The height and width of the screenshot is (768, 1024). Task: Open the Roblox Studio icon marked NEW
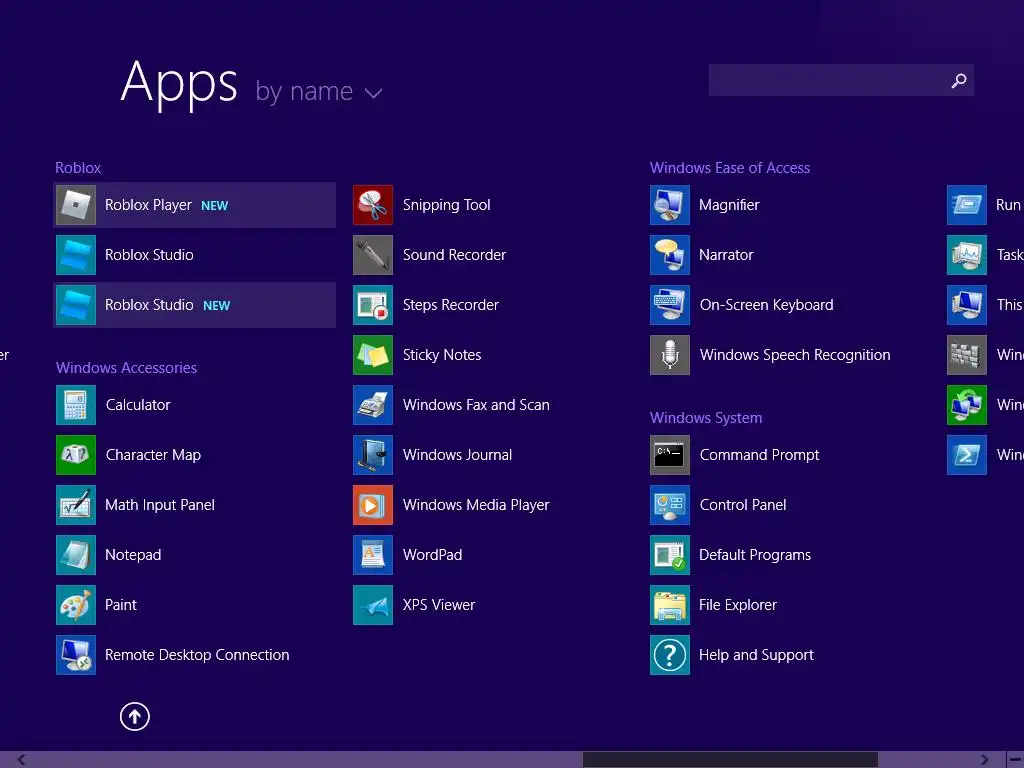click(x=76, y=305)
